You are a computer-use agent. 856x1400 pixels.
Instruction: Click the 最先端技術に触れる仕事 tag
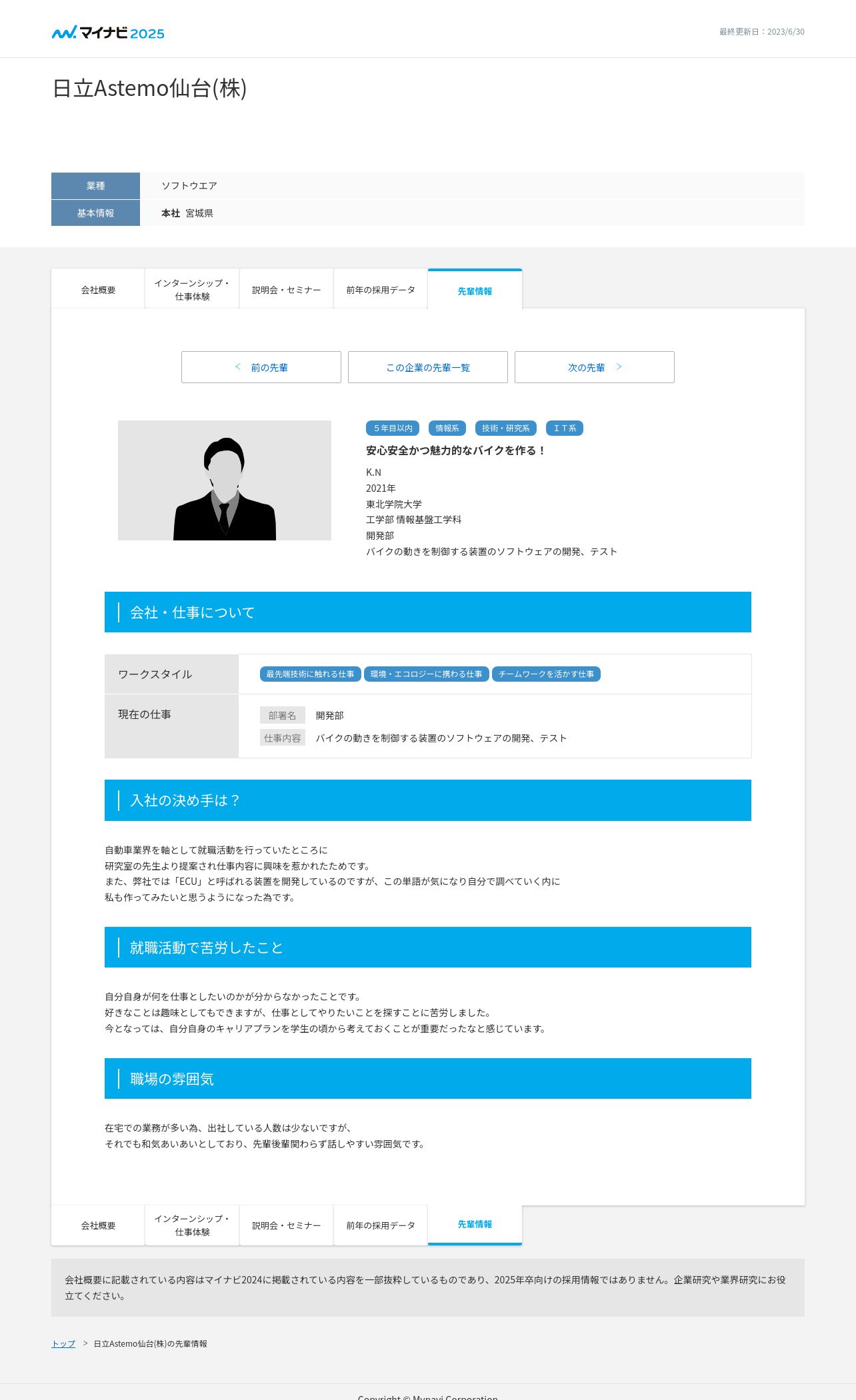point(311,674)
